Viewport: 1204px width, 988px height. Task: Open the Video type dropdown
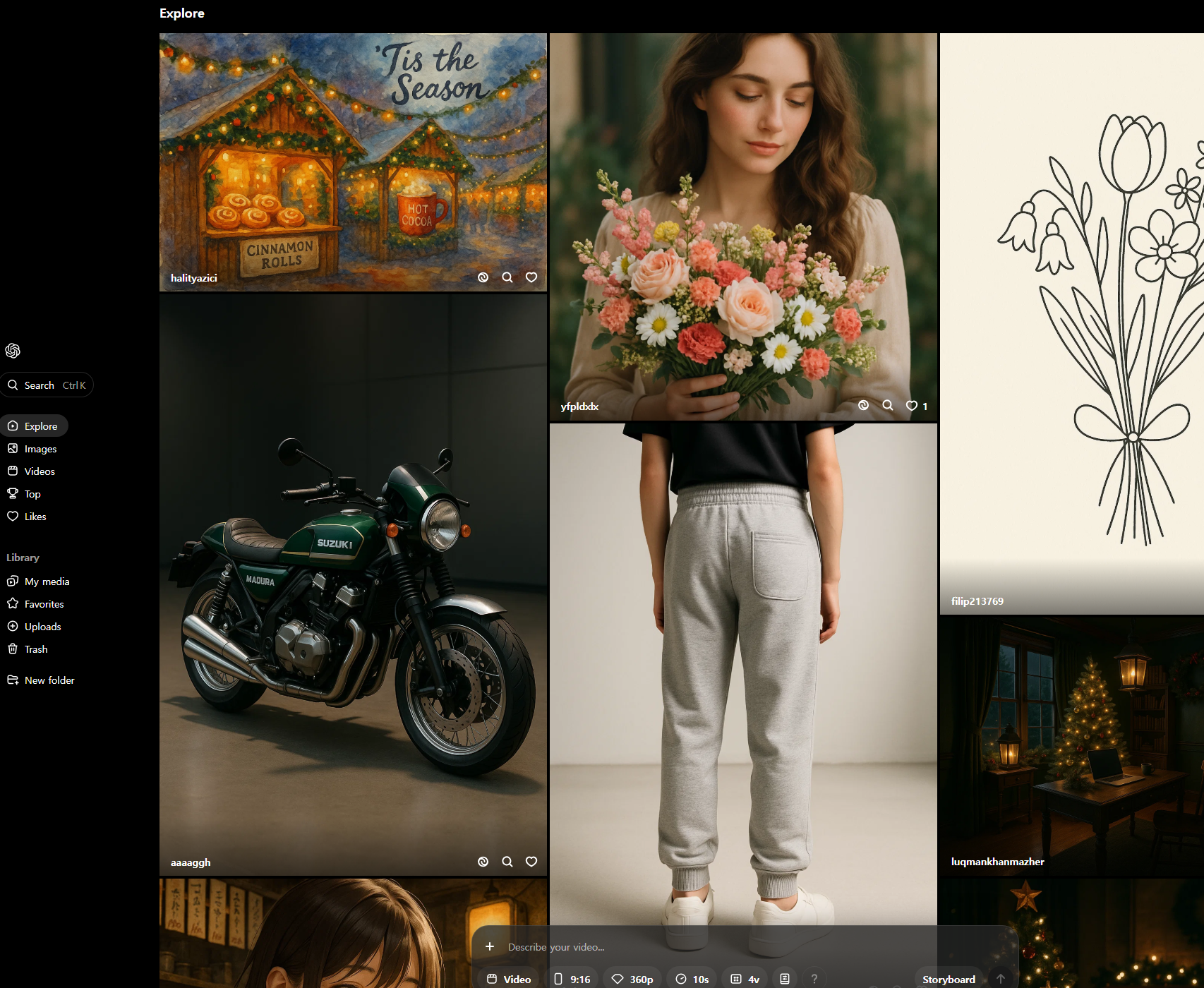(x=509, y=979)
